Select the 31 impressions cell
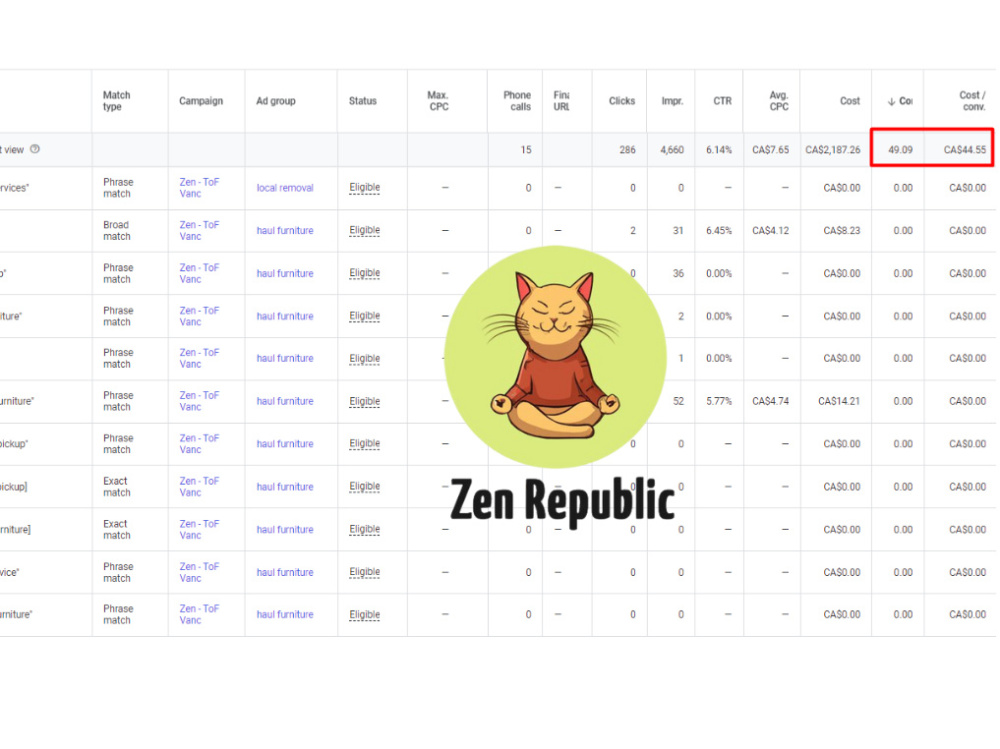This screenshot has width=1000, height=749. (678, 231)
